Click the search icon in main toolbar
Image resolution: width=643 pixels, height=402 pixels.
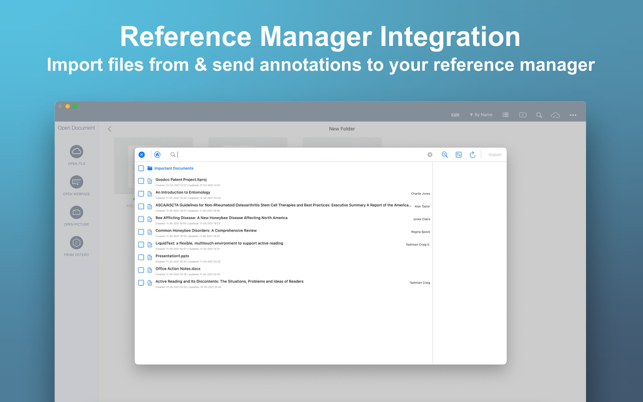click(x=539, y=115)
